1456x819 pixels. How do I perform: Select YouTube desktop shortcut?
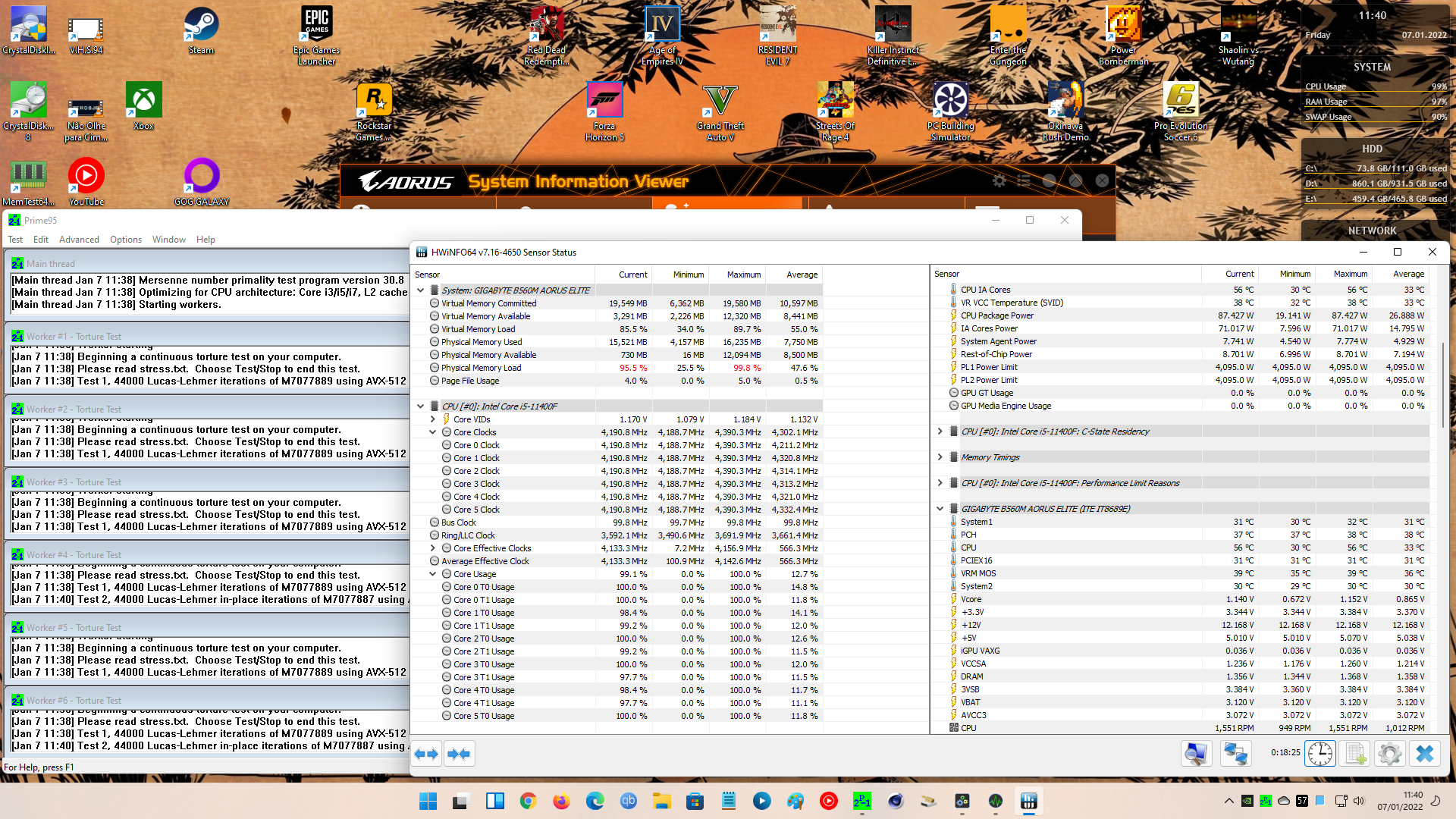[x=86, y=183]
